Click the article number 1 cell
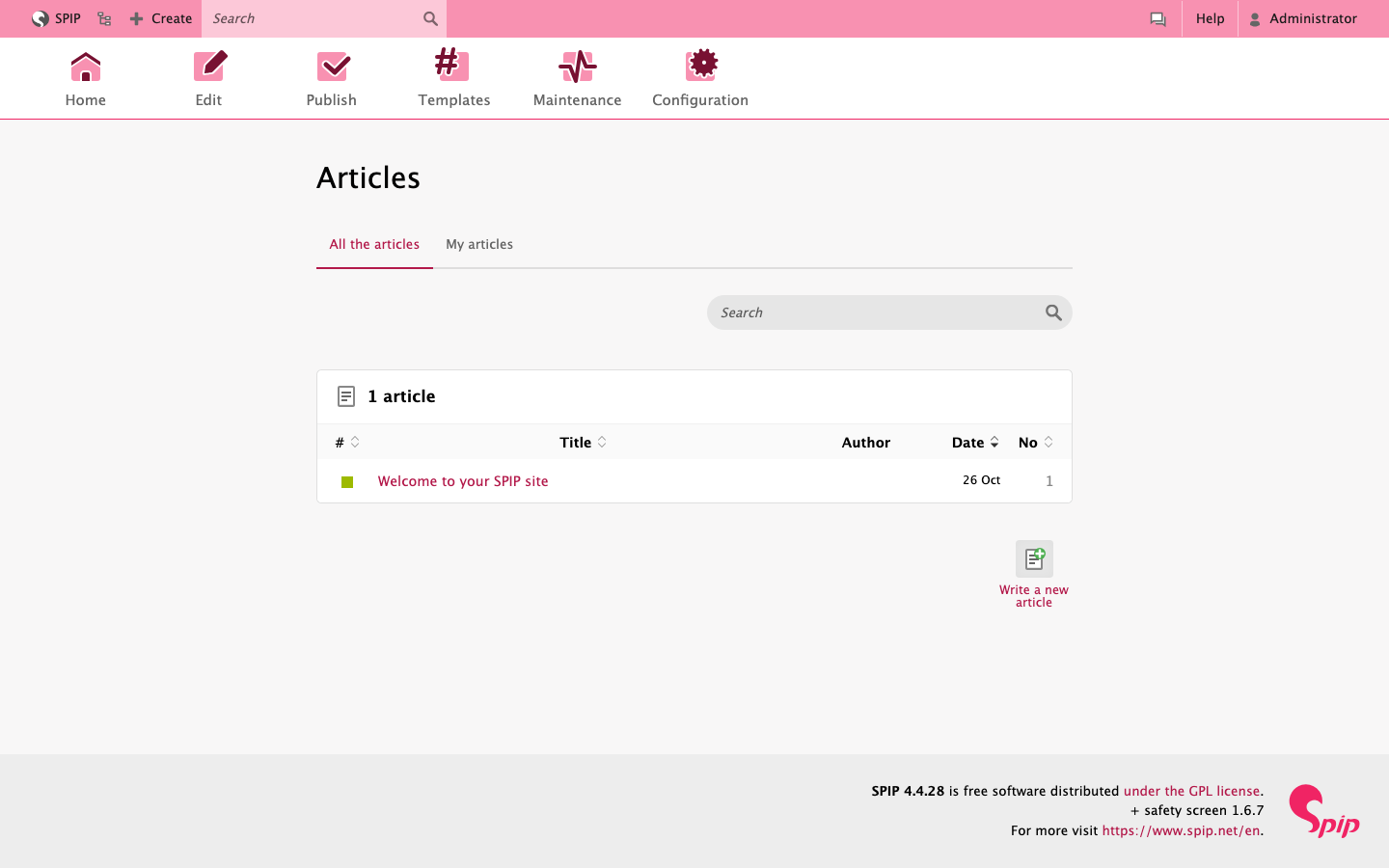This screenshot has height=868, width=1389. pos(1049,481)
